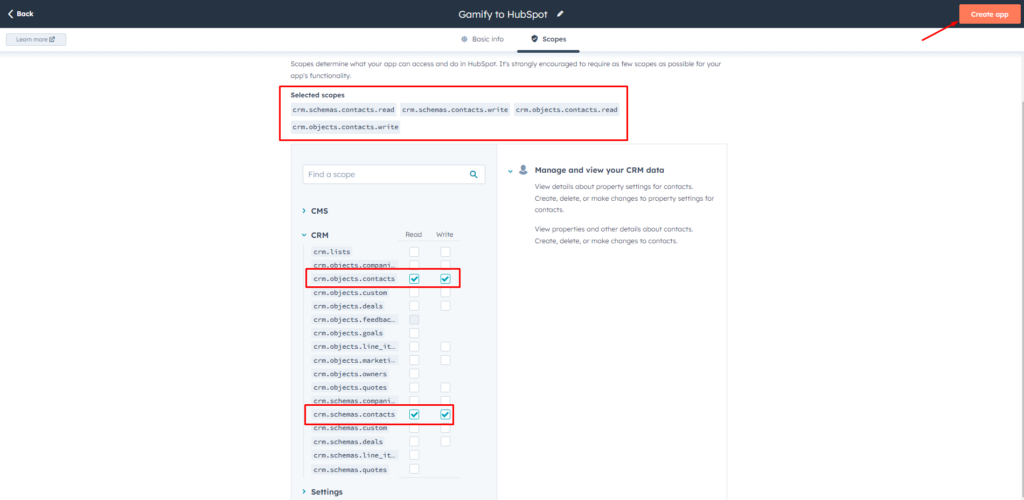Screen dimensions: 1024x500
Task: Check Write for crm.objects.deals
Action: pos(445,305)
